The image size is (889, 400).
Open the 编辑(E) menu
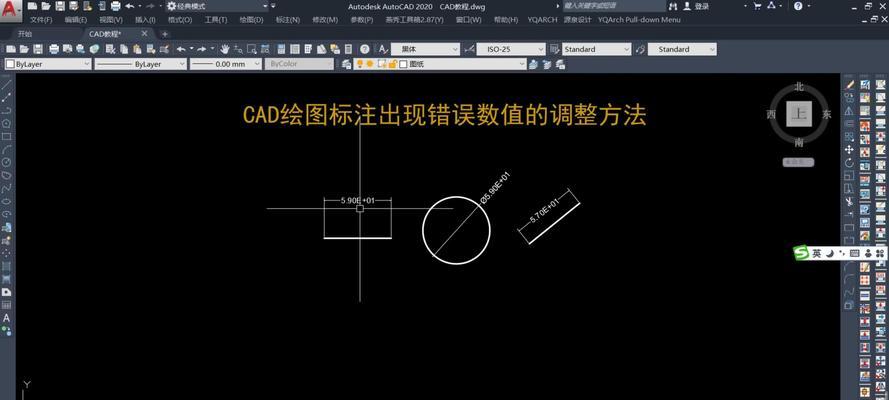click(75, 20)
